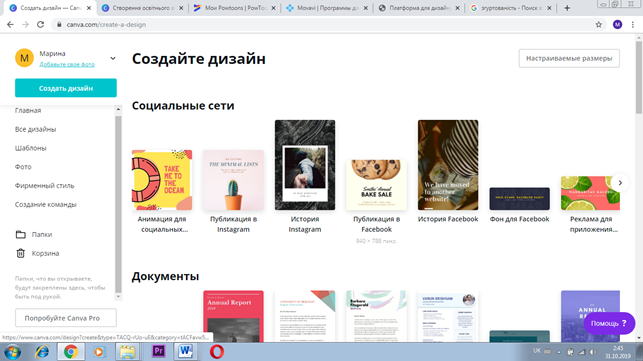The width and height of the screenshot is (643, 361).
Task: Bookmark this page with the star icon
Action: [x=599, y=25]
